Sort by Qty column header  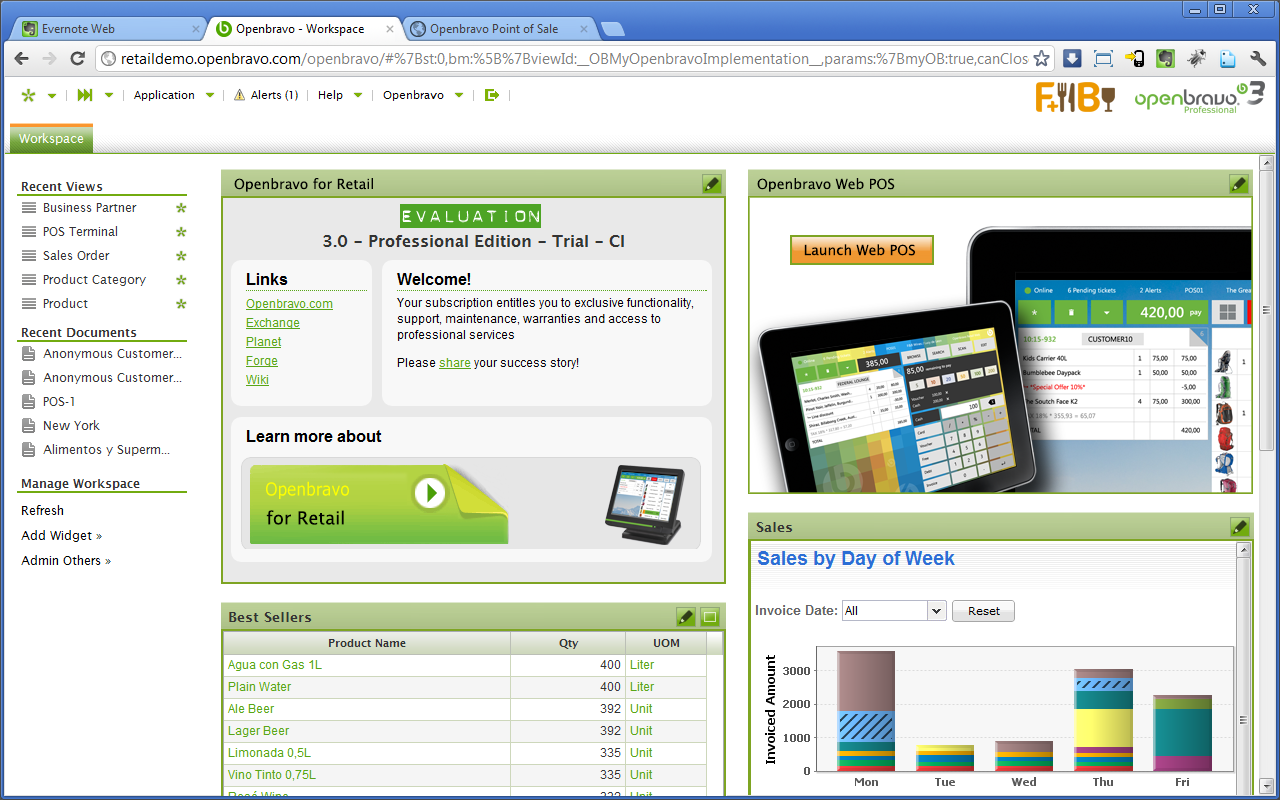coord(568,643)
